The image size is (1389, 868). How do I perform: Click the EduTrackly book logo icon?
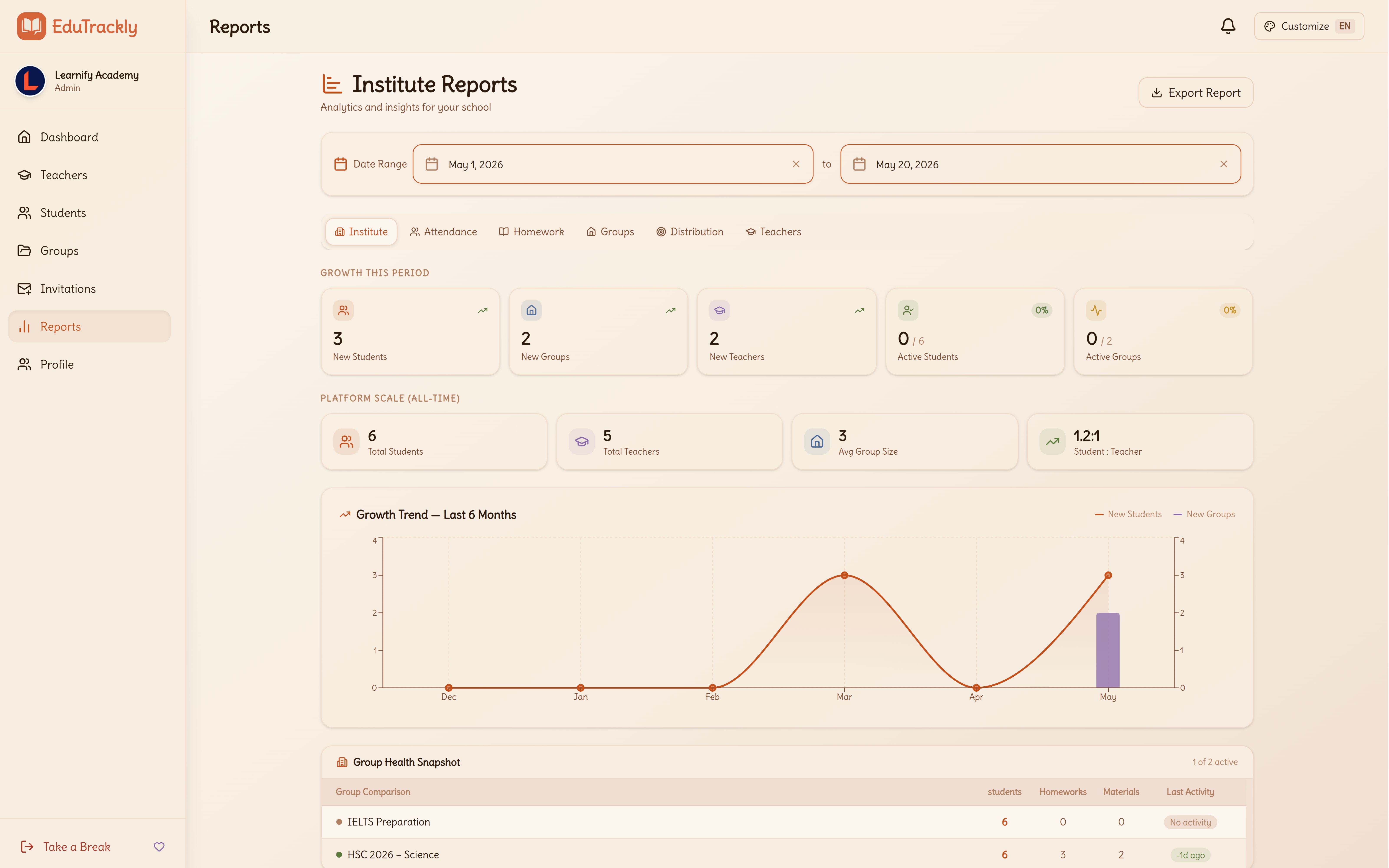coord(31,26)
